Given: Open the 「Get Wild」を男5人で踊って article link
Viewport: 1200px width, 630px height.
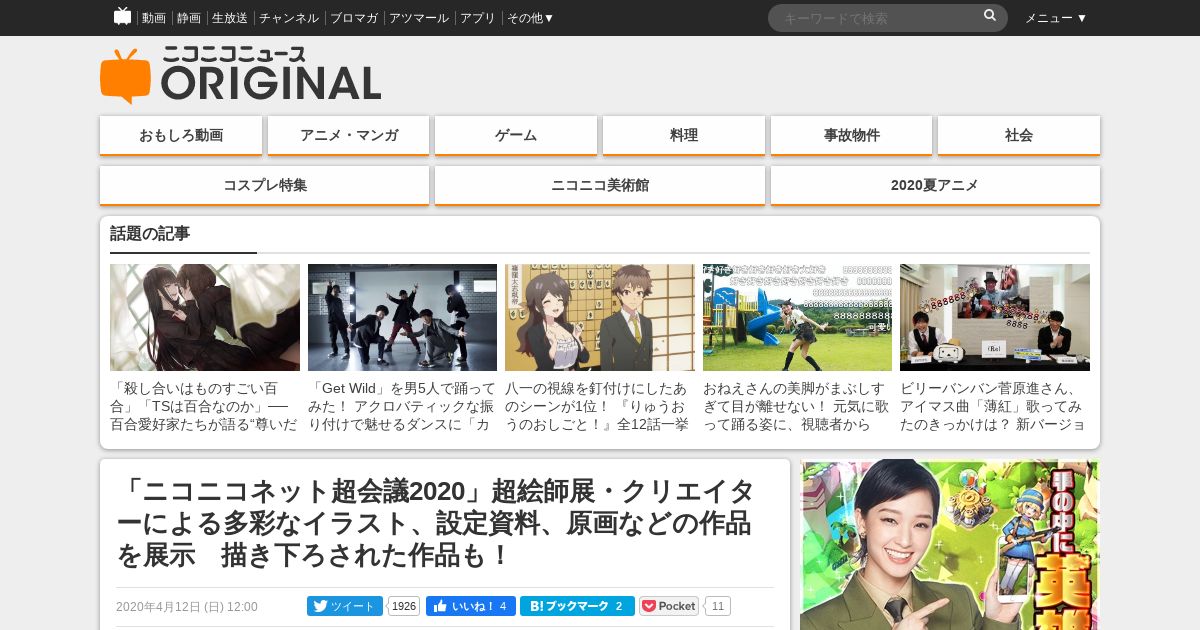Looking at the screenshot, I should tap(402, 406).
